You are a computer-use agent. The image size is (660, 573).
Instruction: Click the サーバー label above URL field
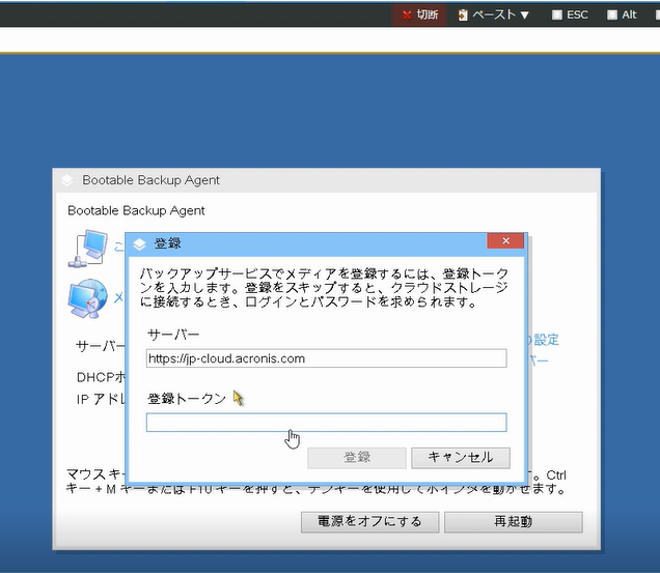173,335
